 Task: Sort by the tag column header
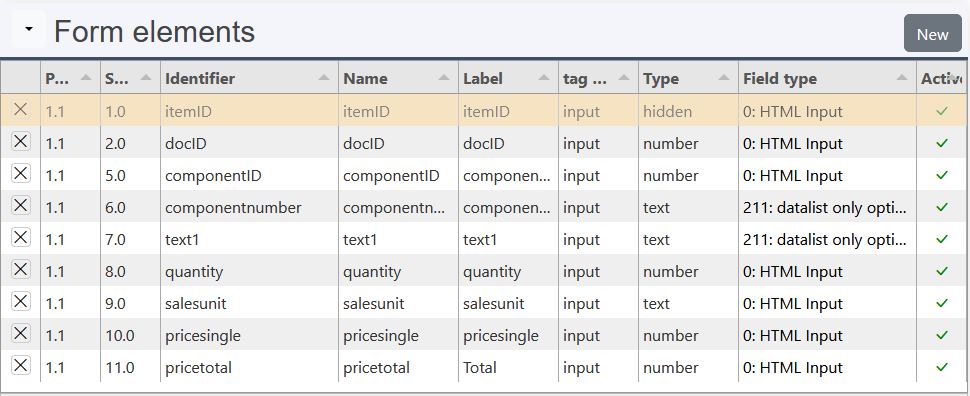598,79
